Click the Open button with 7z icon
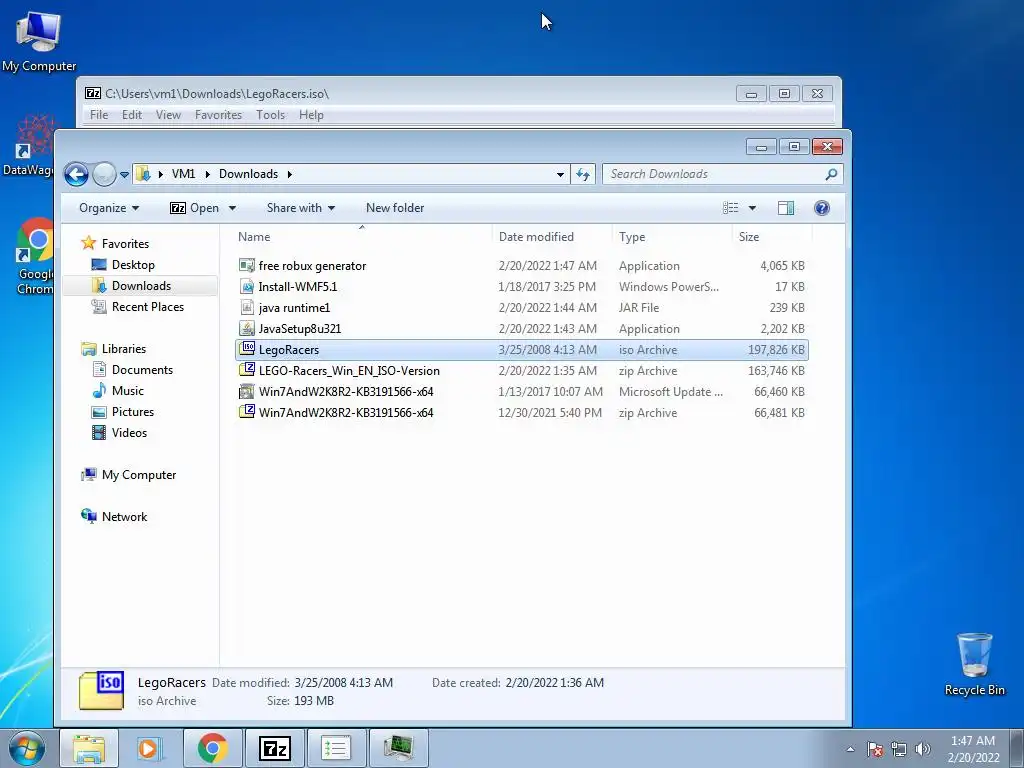The height and width of the screenshot is (768, 1024). click(x=195, y=208)
